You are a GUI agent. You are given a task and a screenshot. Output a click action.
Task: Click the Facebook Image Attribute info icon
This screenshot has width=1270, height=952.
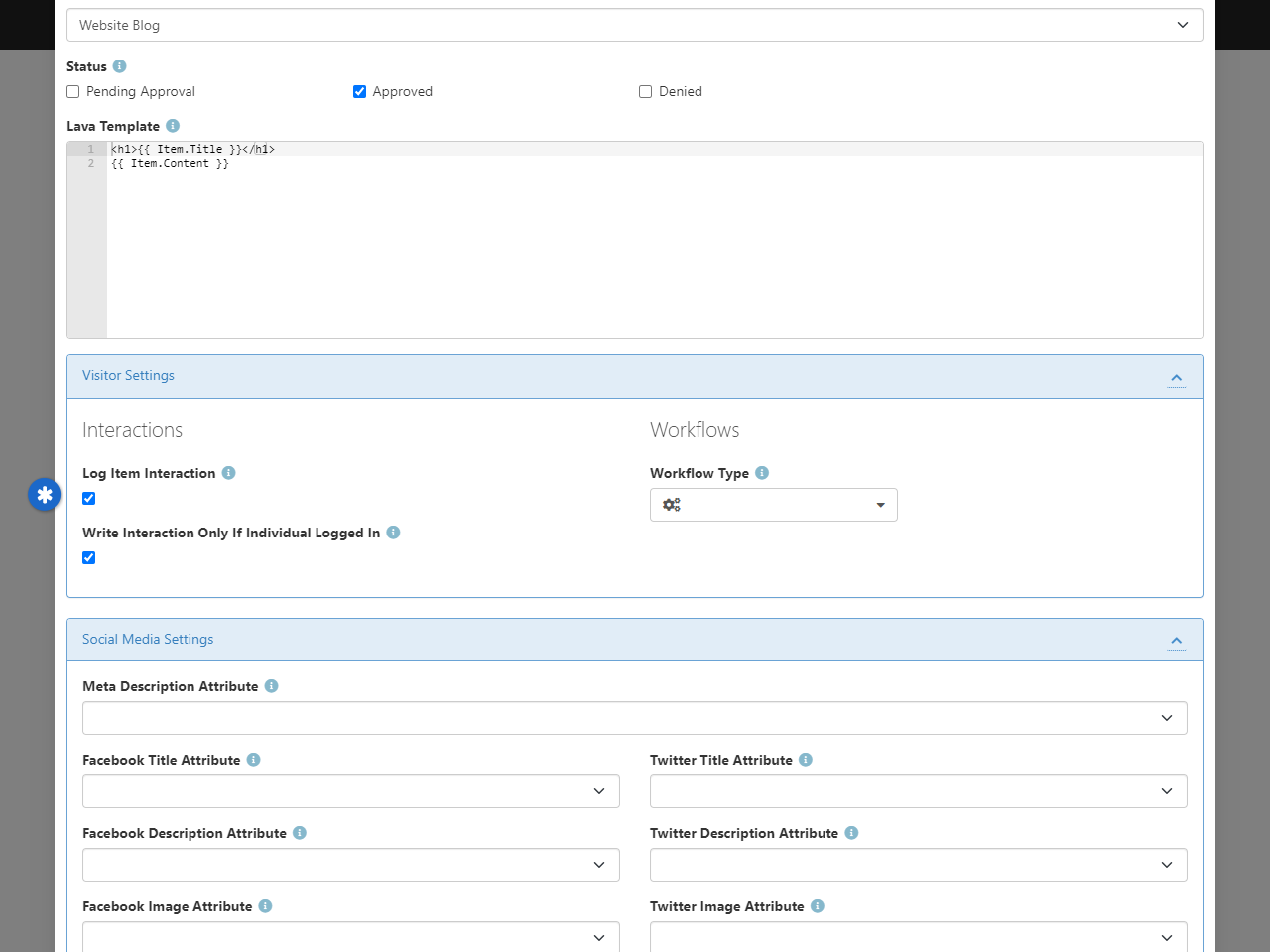[x=266, y=906]
